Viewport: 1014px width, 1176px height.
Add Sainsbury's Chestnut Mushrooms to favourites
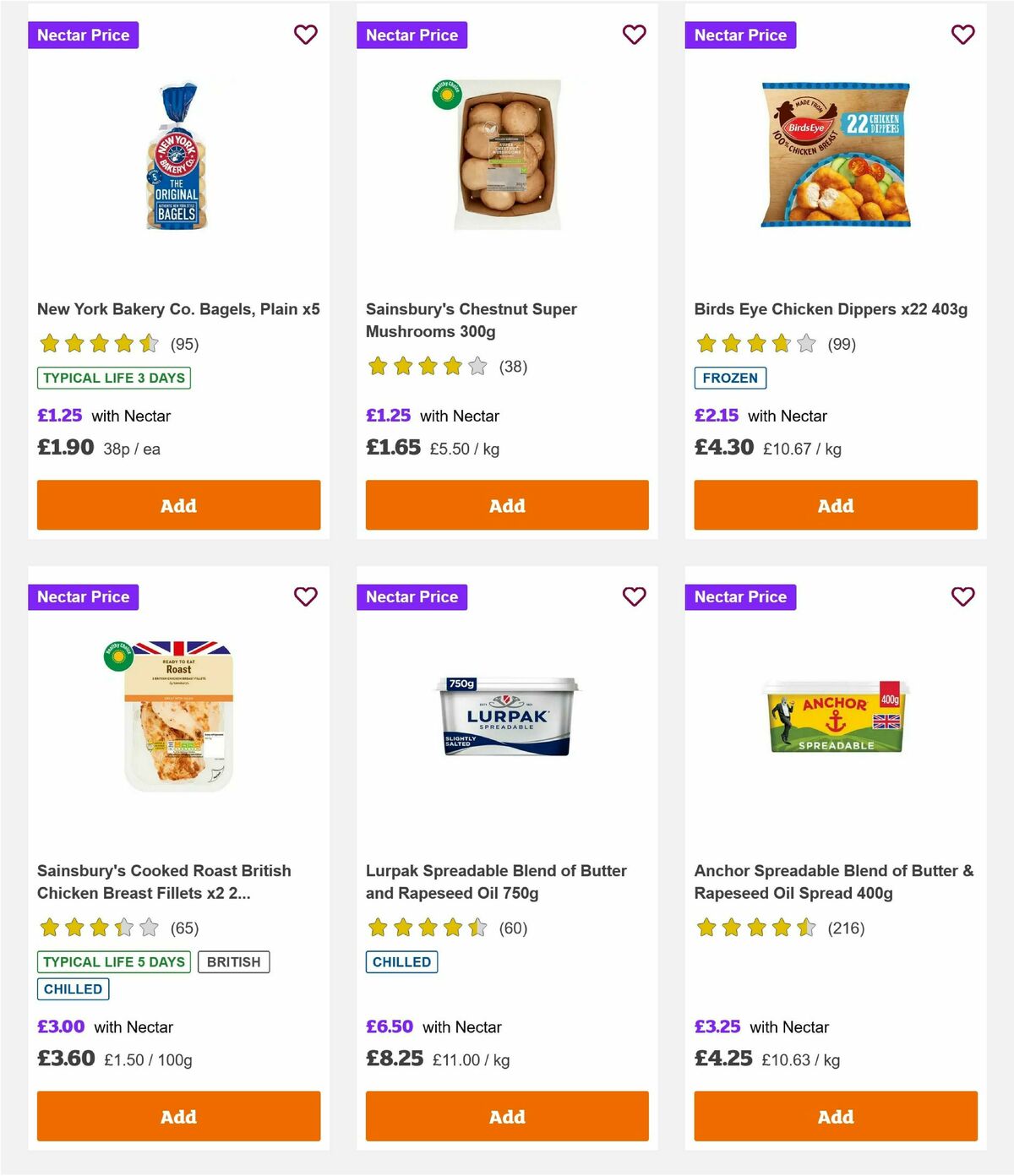635,35
